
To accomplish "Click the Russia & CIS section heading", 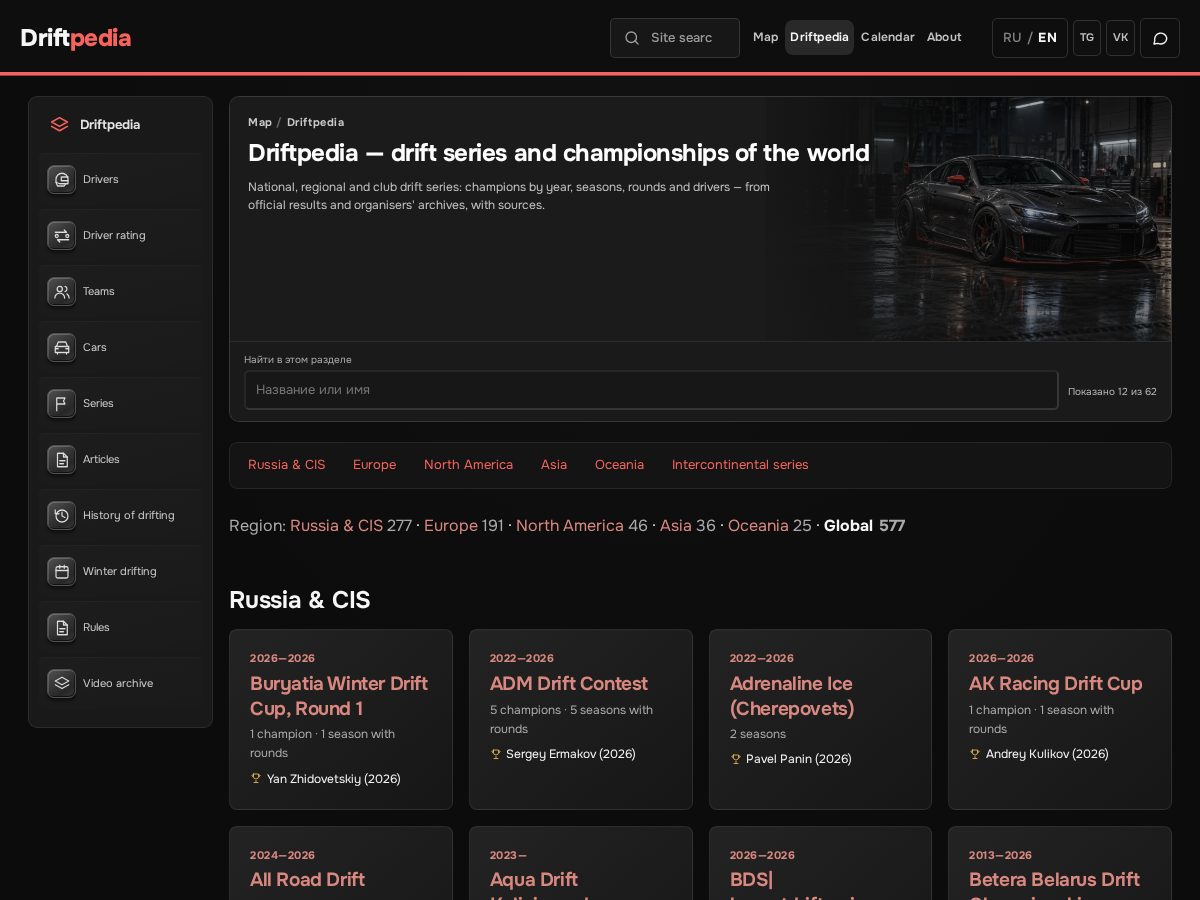I will coord(300,600).
